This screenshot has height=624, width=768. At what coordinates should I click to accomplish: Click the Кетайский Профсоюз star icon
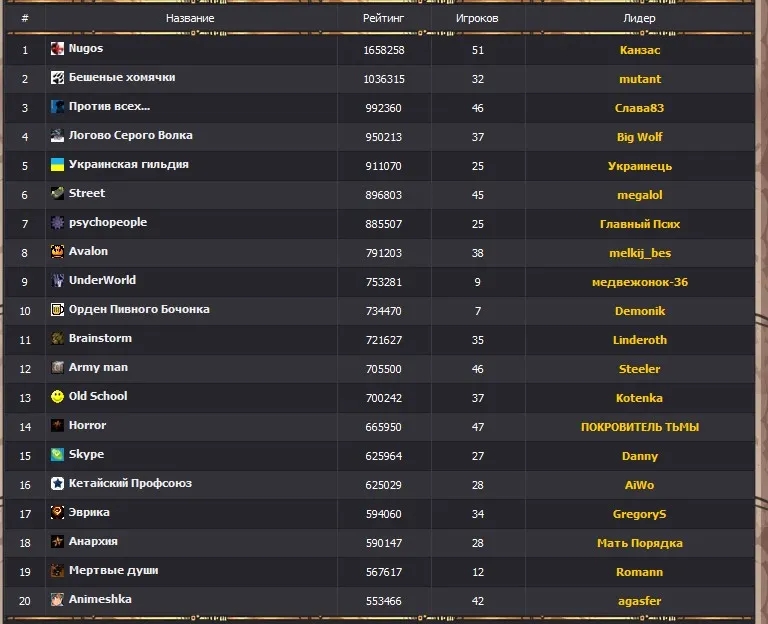pyautogui.click(x=57, y=483)
